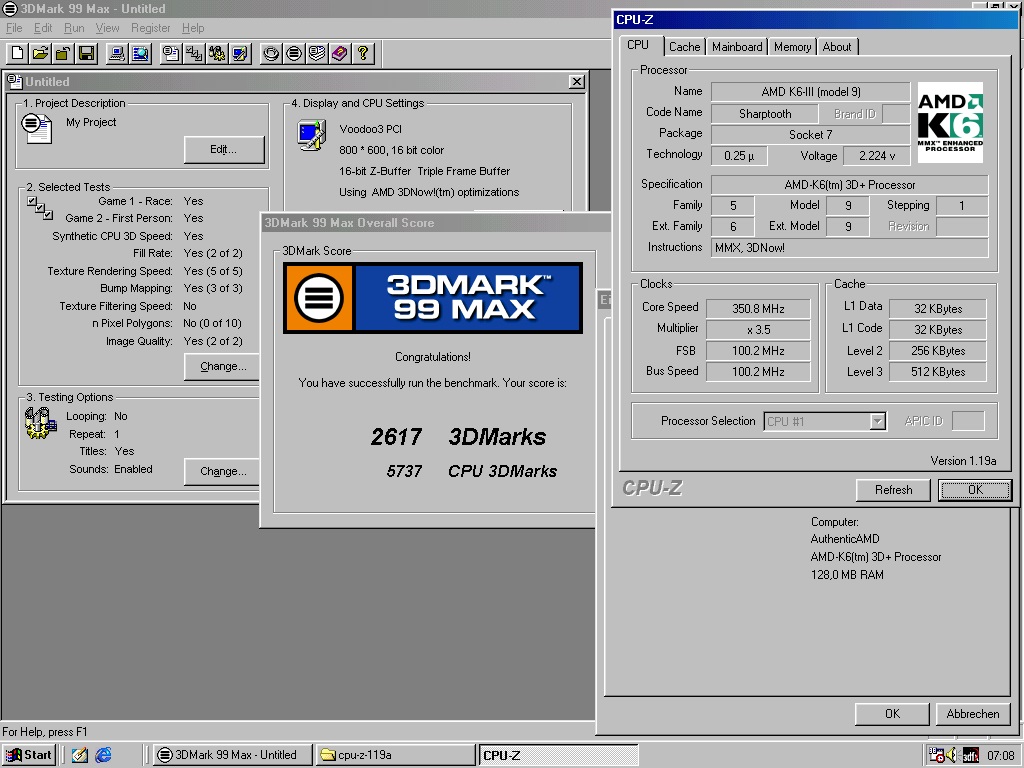1024x768 pixels.
Task: Open the Run menu
Action: click(x=74, y=28)
